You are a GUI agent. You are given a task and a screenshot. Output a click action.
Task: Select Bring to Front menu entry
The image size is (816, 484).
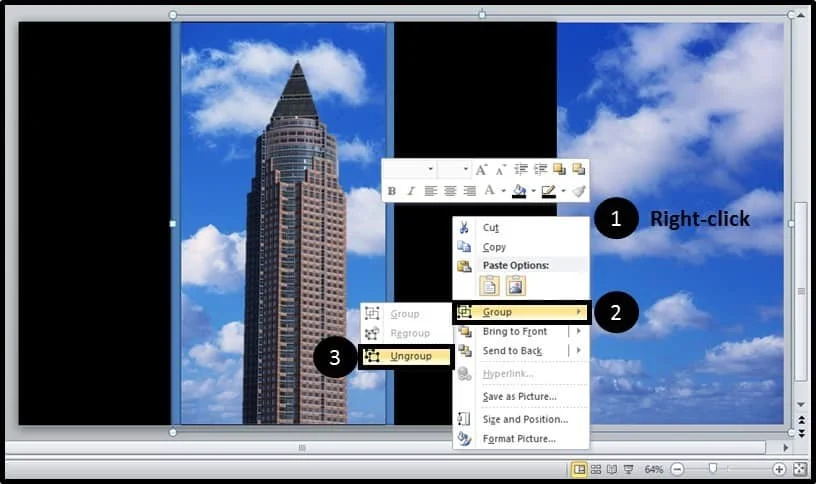coord(515,332)
